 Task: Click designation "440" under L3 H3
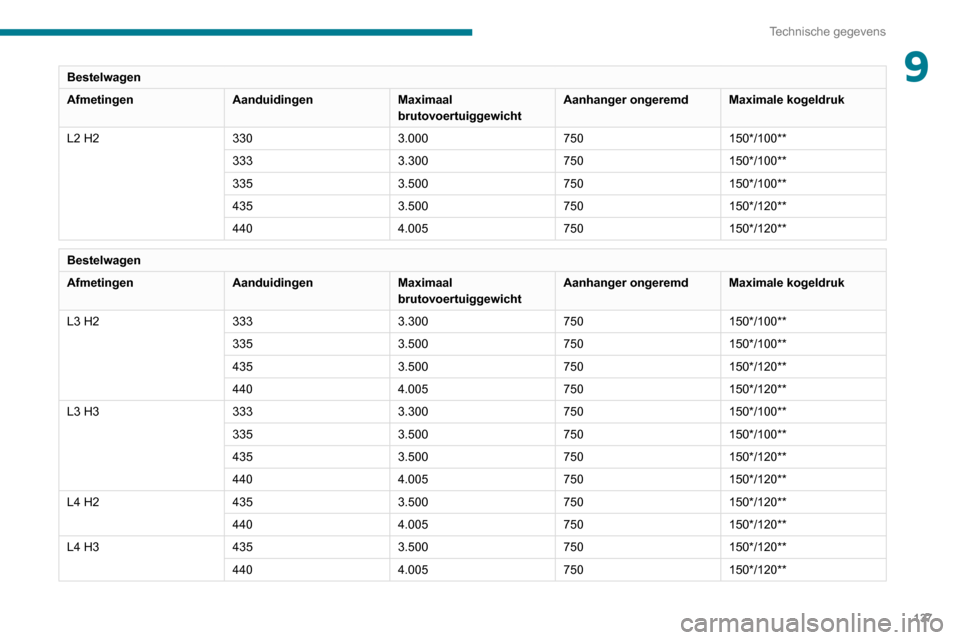click(242, 480)
